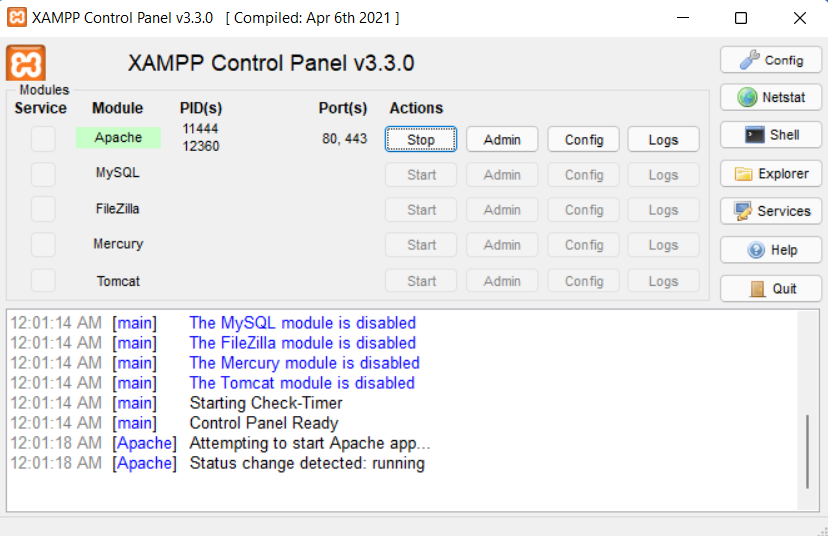Click MySQL Admin button
828x536 pixels.
pos(502,175)
